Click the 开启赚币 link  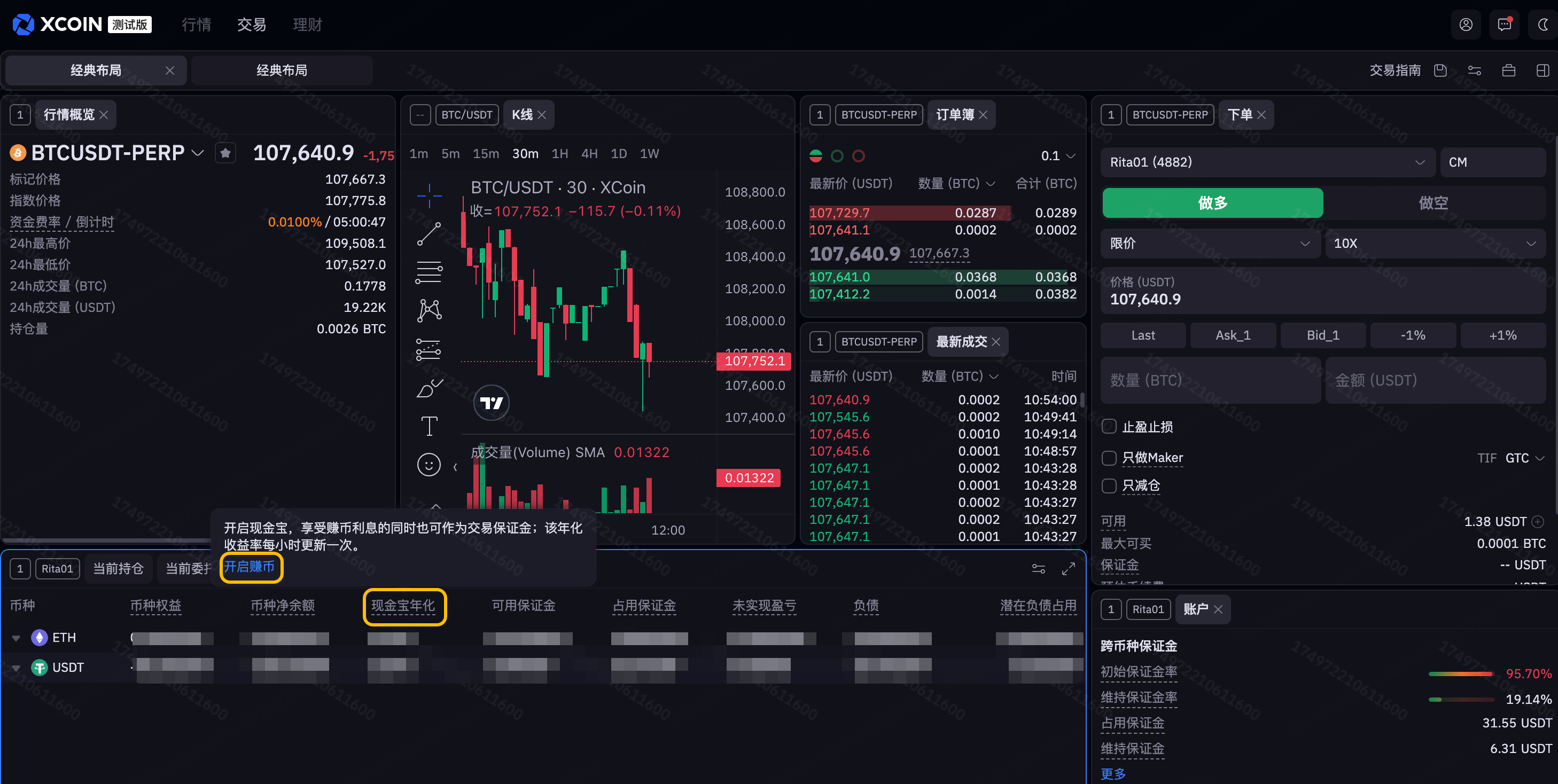[249, 567]
